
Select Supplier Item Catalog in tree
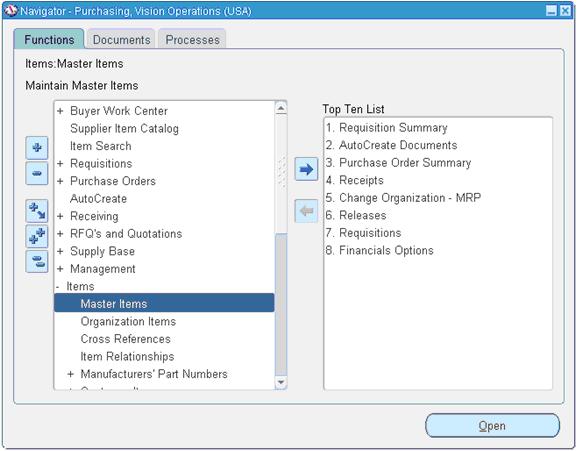124,128
